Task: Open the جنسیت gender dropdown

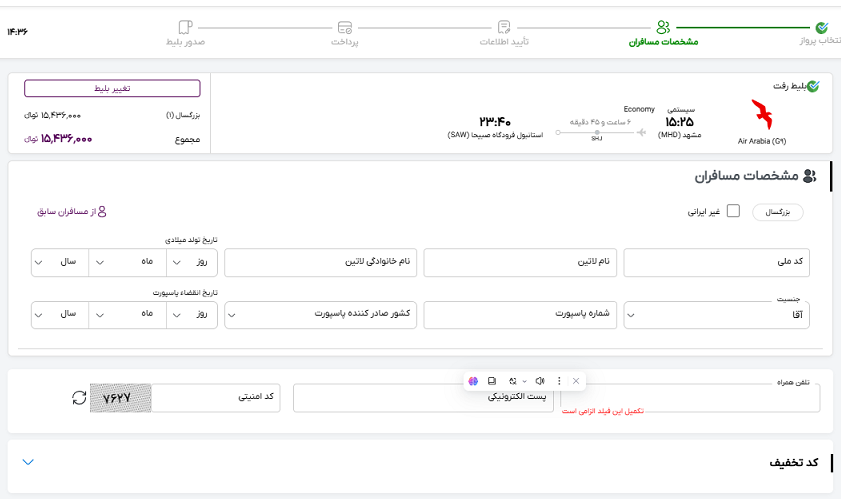Action: pyautogui.click(x=717, y=313)
